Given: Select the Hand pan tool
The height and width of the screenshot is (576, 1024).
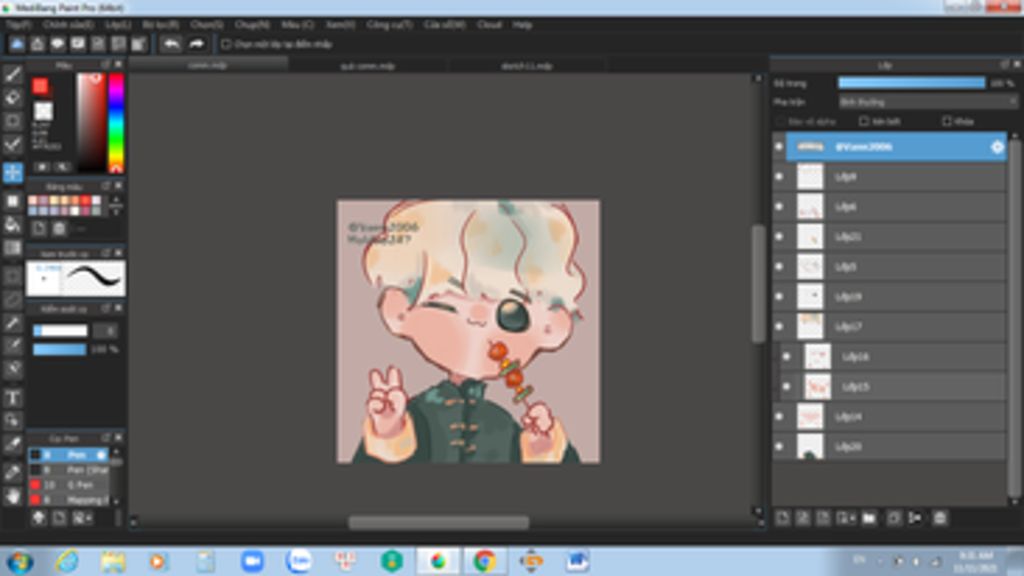Looking at the screenshot, I should pos(12,496).
